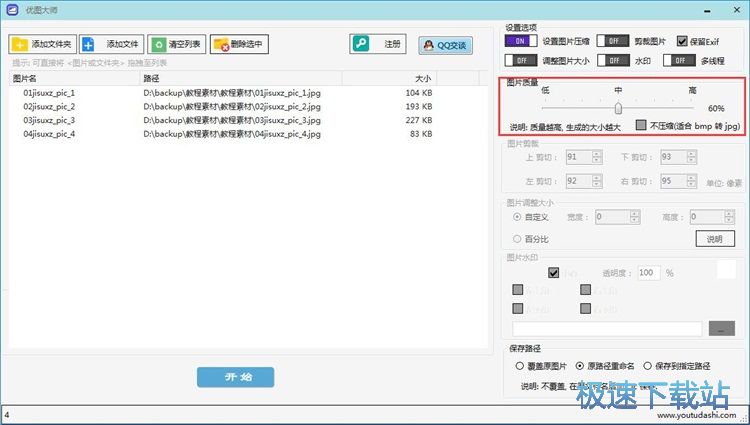This screenshot has height=425, width=750.
Task: Click the 优图大师 app icon in title bar
Action: pyautogui.click(x=12, y=10)
